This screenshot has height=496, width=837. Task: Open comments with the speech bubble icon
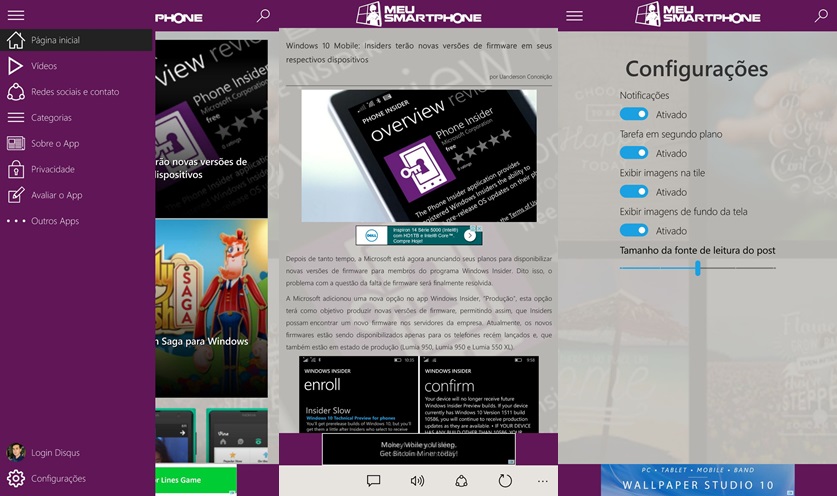374,481
